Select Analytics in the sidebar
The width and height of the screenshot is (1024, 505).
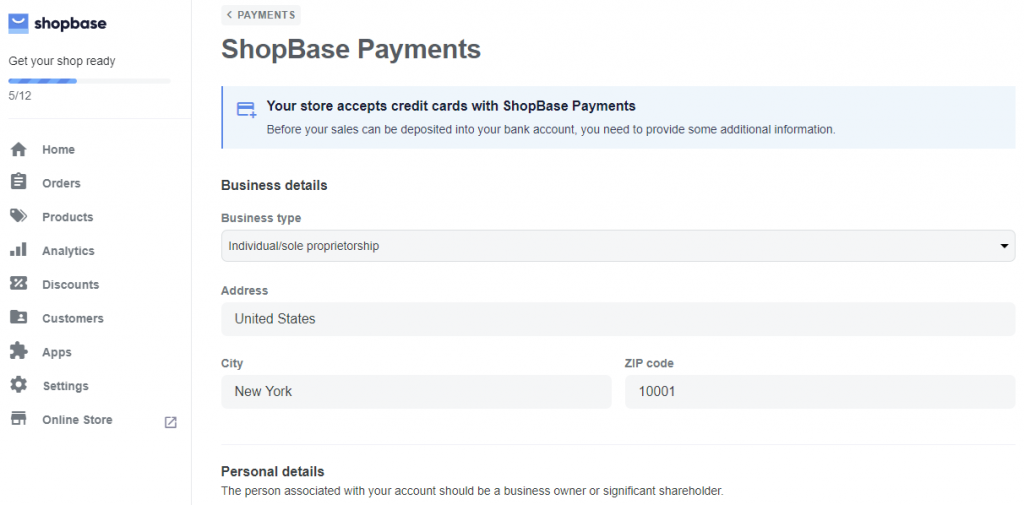click(x=68, y=251)
